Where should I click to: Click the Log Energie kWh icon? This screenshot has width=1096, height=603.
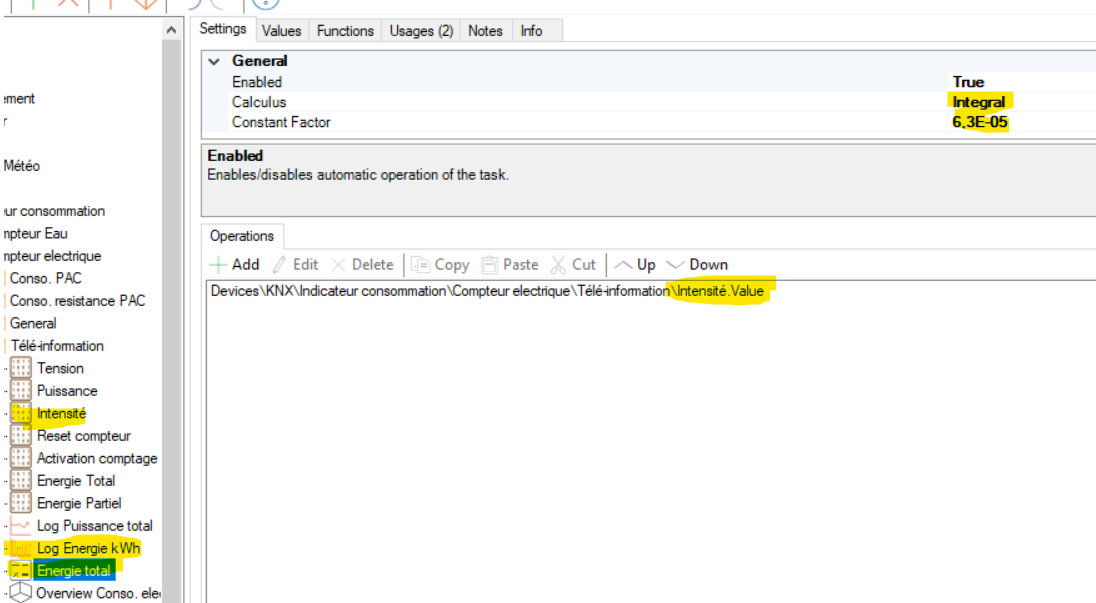click(21, 549)
